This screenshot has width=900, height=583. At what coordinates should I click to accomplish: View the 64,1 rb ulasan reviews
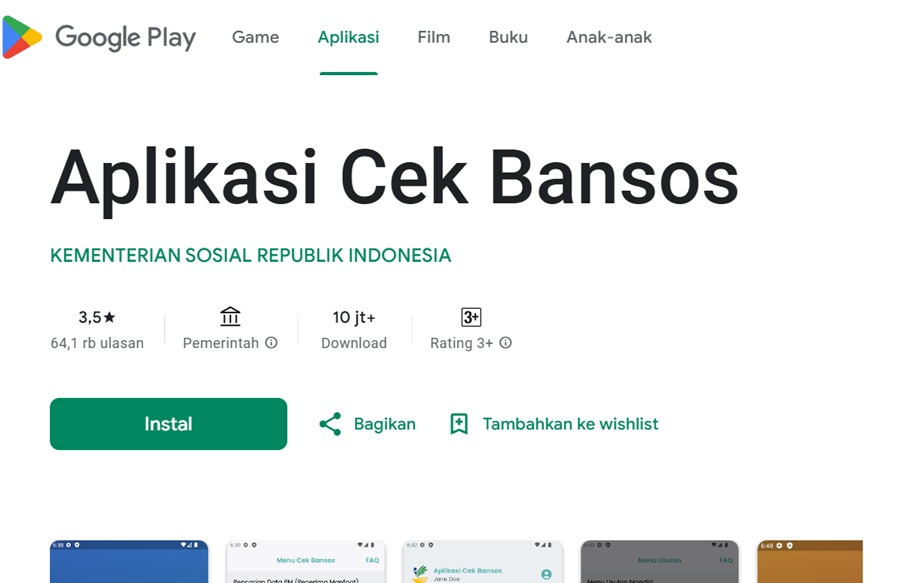click(x=97, y=343)
